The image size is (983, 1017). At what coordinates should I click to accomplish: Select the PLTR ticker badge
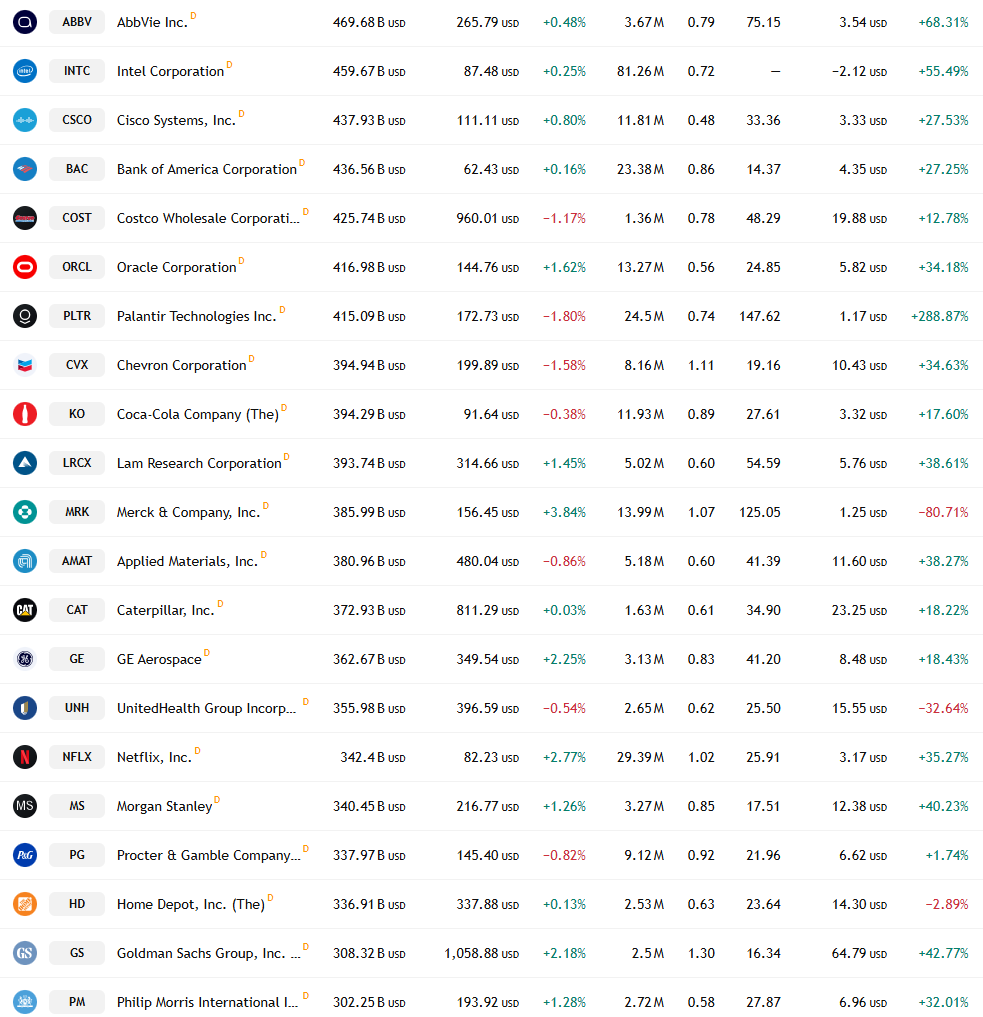pyautogui.click(x=77, y=316)
